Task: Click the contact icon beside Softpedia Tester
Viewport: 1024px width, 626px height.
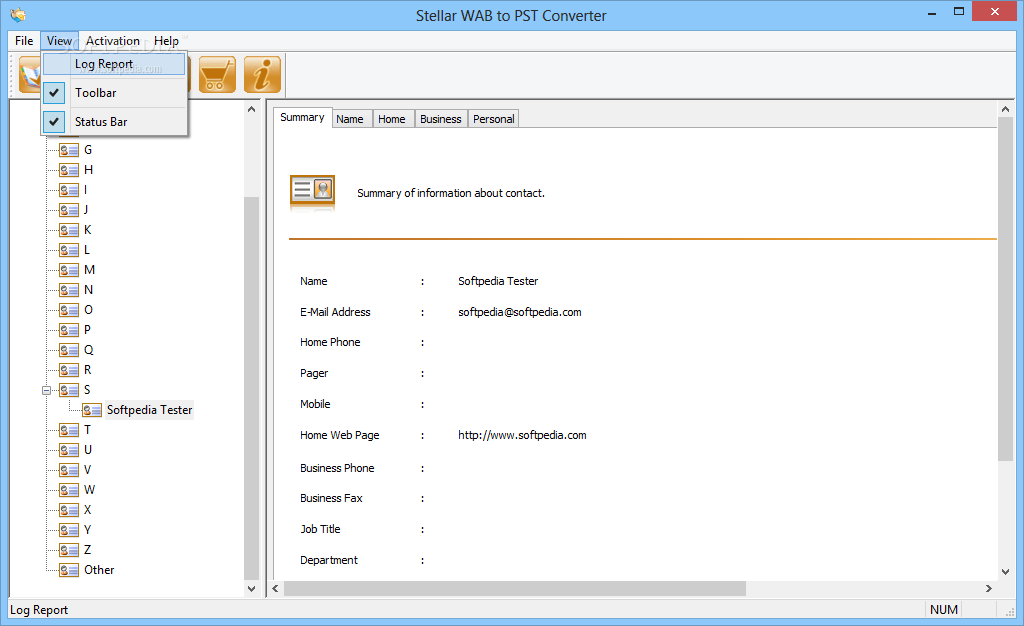Action: point(92,411)
